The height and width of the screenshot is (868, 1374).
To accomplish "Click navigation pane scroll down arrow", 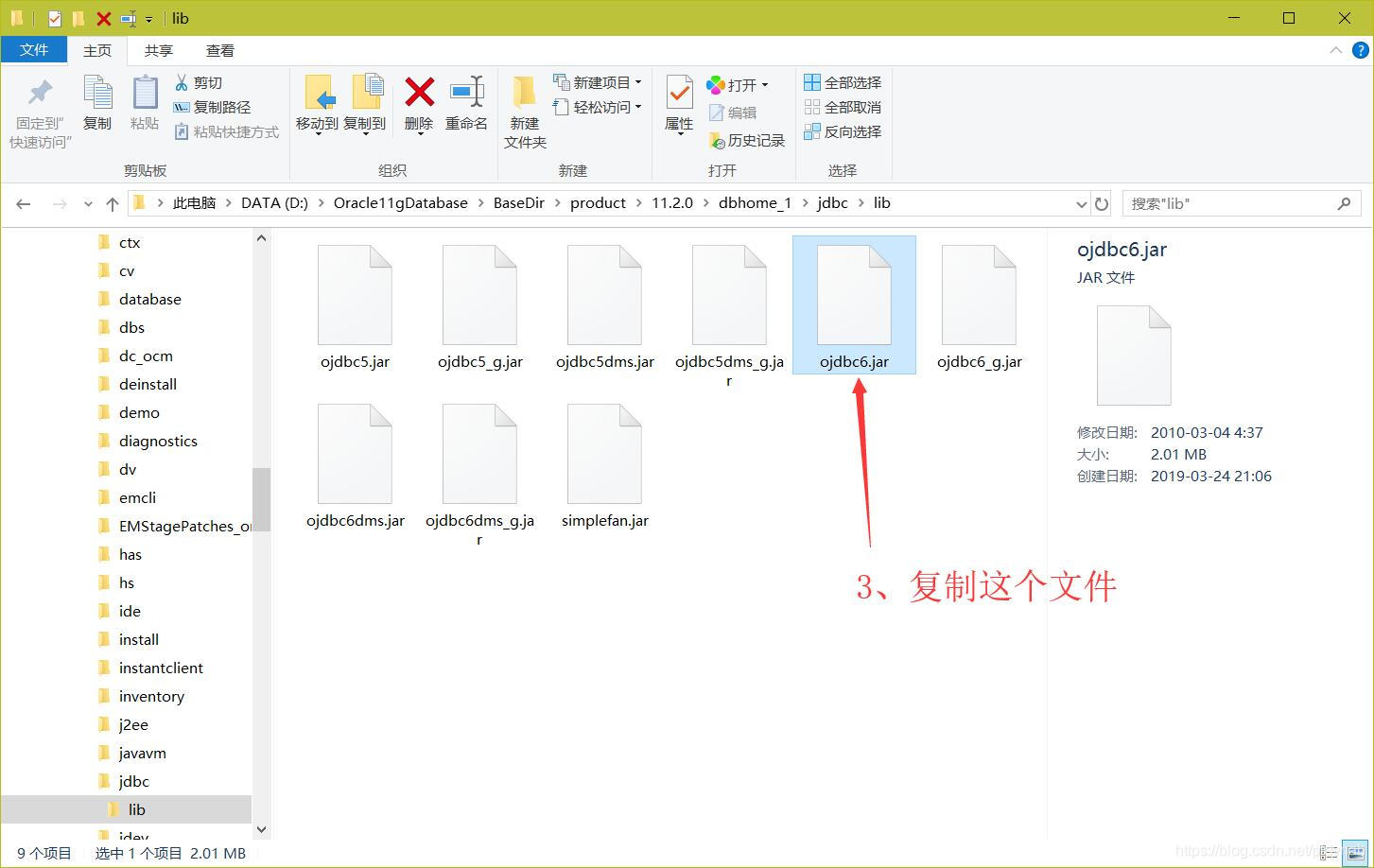I will pyautogui.click(x=262, y=829).
